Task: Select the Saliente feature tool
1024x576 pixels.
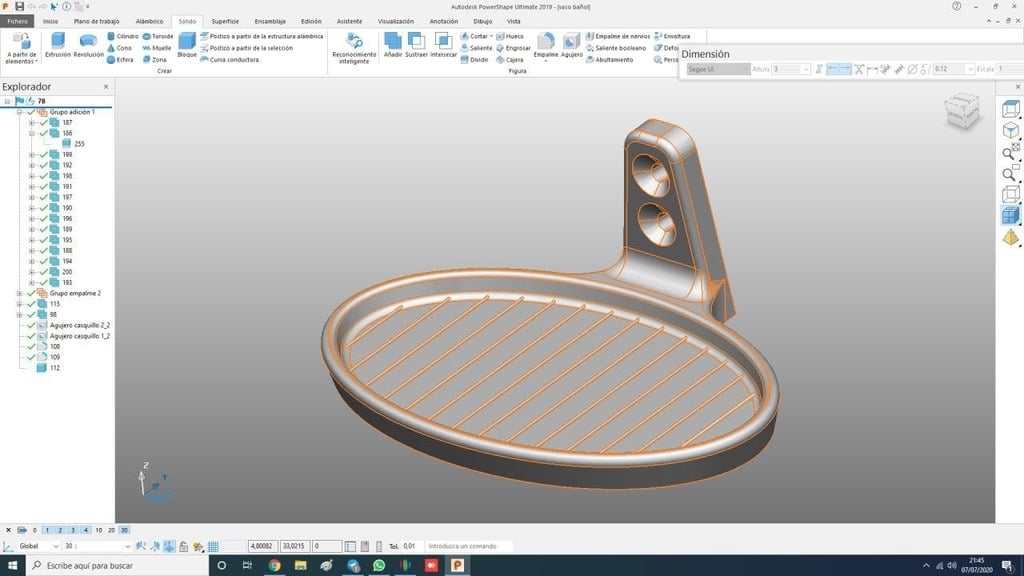Action: (x=477, y=48)
